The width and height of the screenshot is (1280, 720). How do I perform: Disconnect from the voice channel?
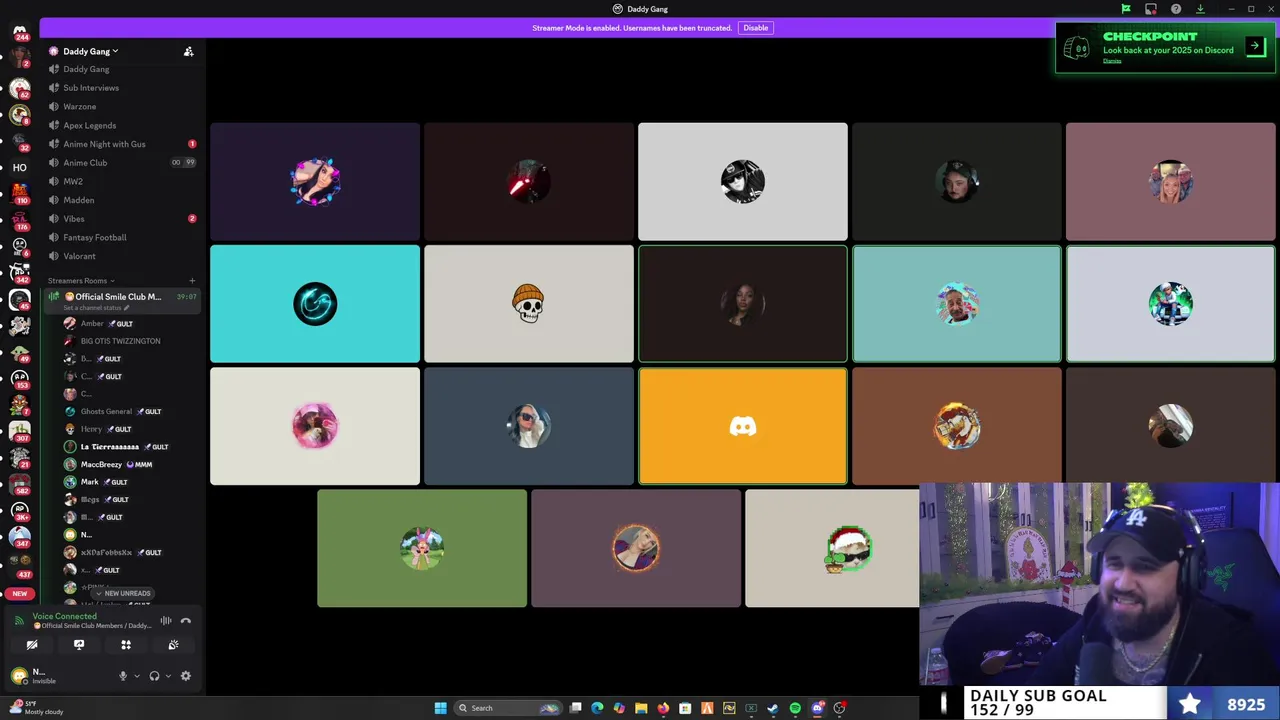(x=185, y=621)
